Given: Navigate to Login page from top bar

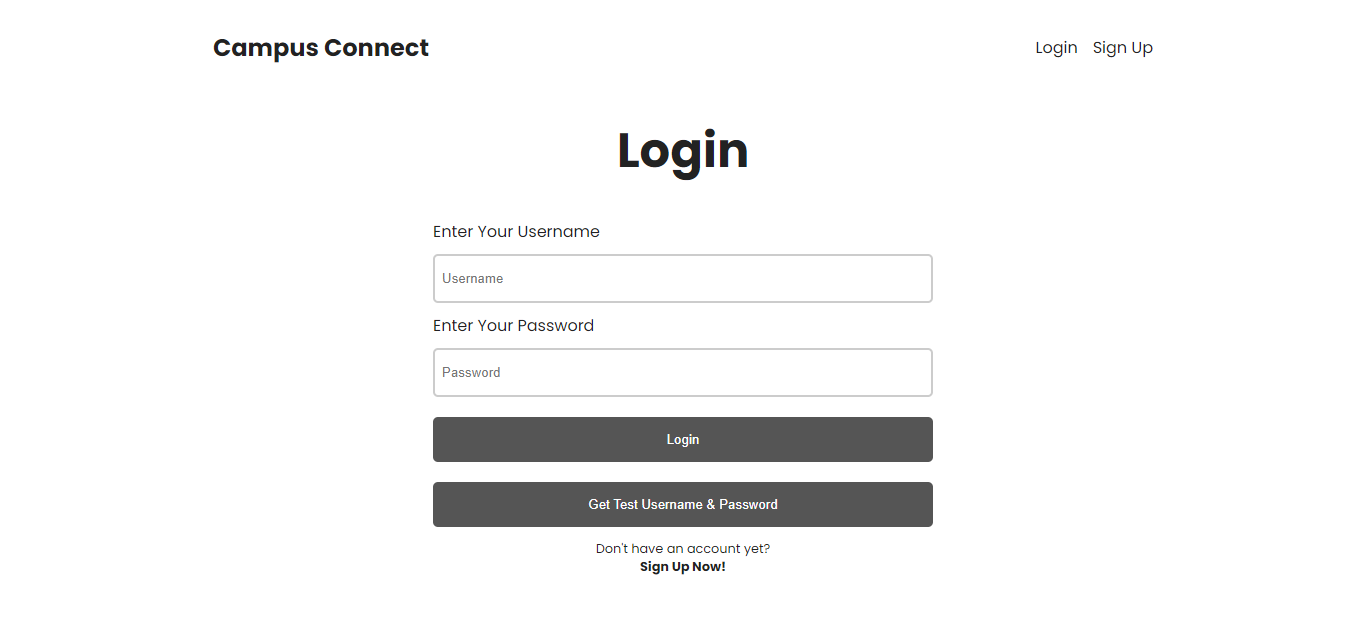Looking at the screenshot, I should (1056, 47).
